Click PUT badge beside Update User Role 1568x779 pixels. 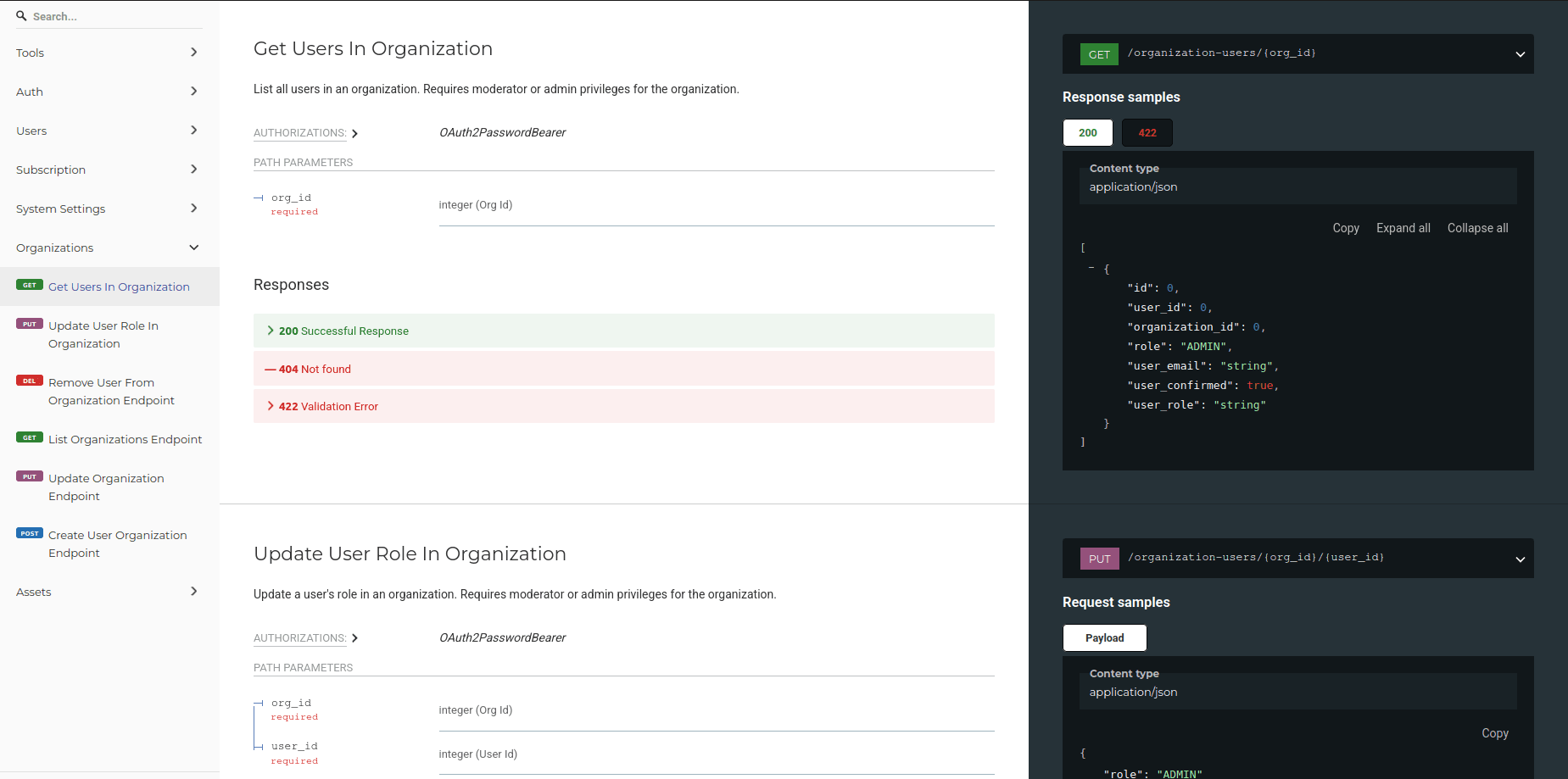30,325
